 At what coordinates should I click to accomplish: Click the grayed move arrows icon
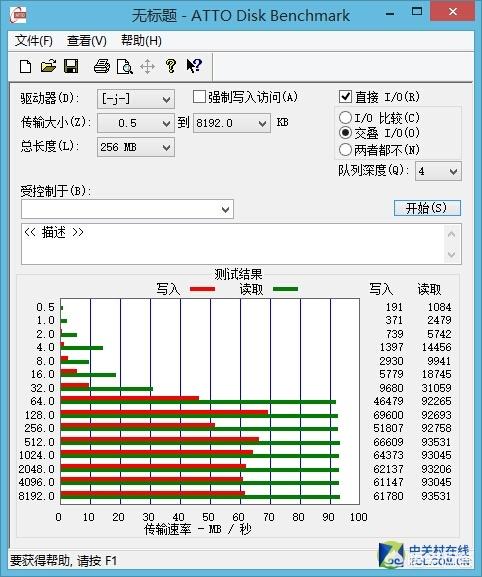(147, 67)
